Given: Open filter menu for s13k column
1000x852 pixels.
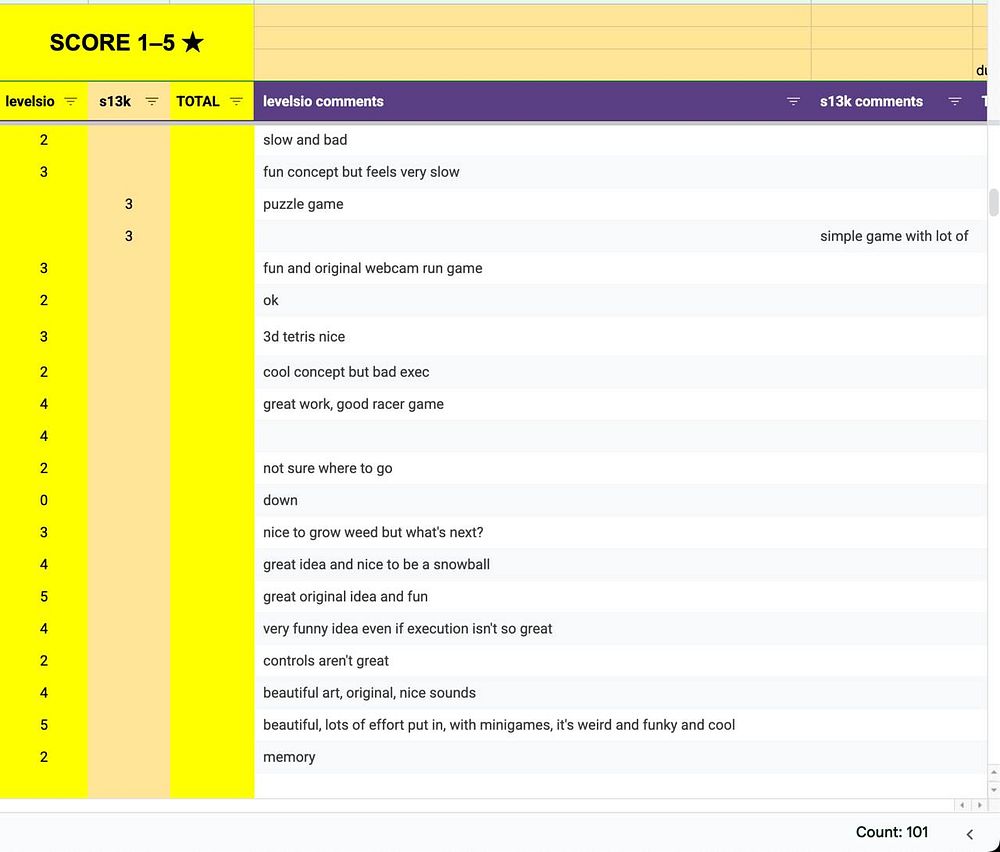Looking at the screenshot, I should click(x=152, y=101).
